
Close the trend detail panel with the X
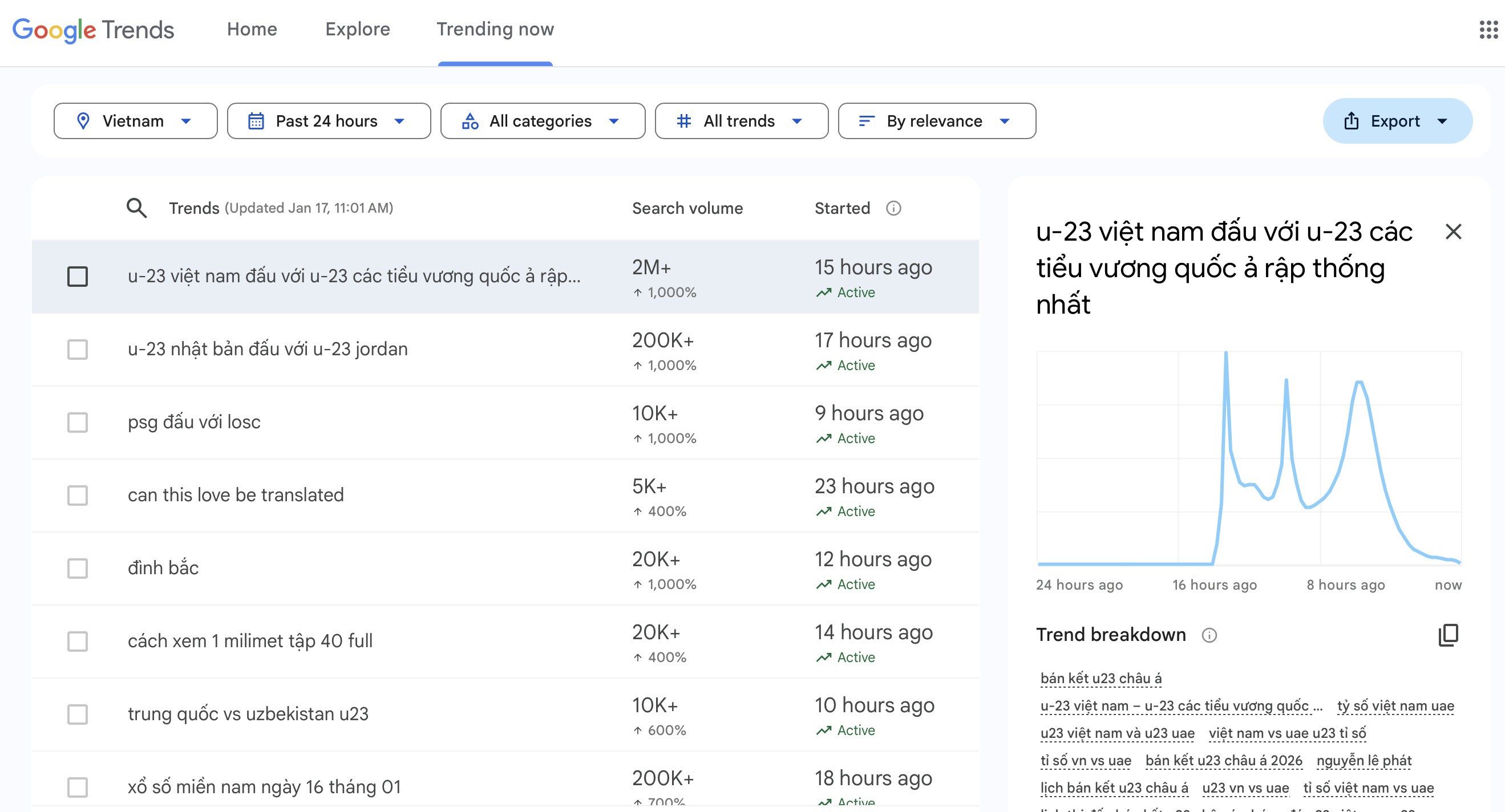click(1454, 232)
